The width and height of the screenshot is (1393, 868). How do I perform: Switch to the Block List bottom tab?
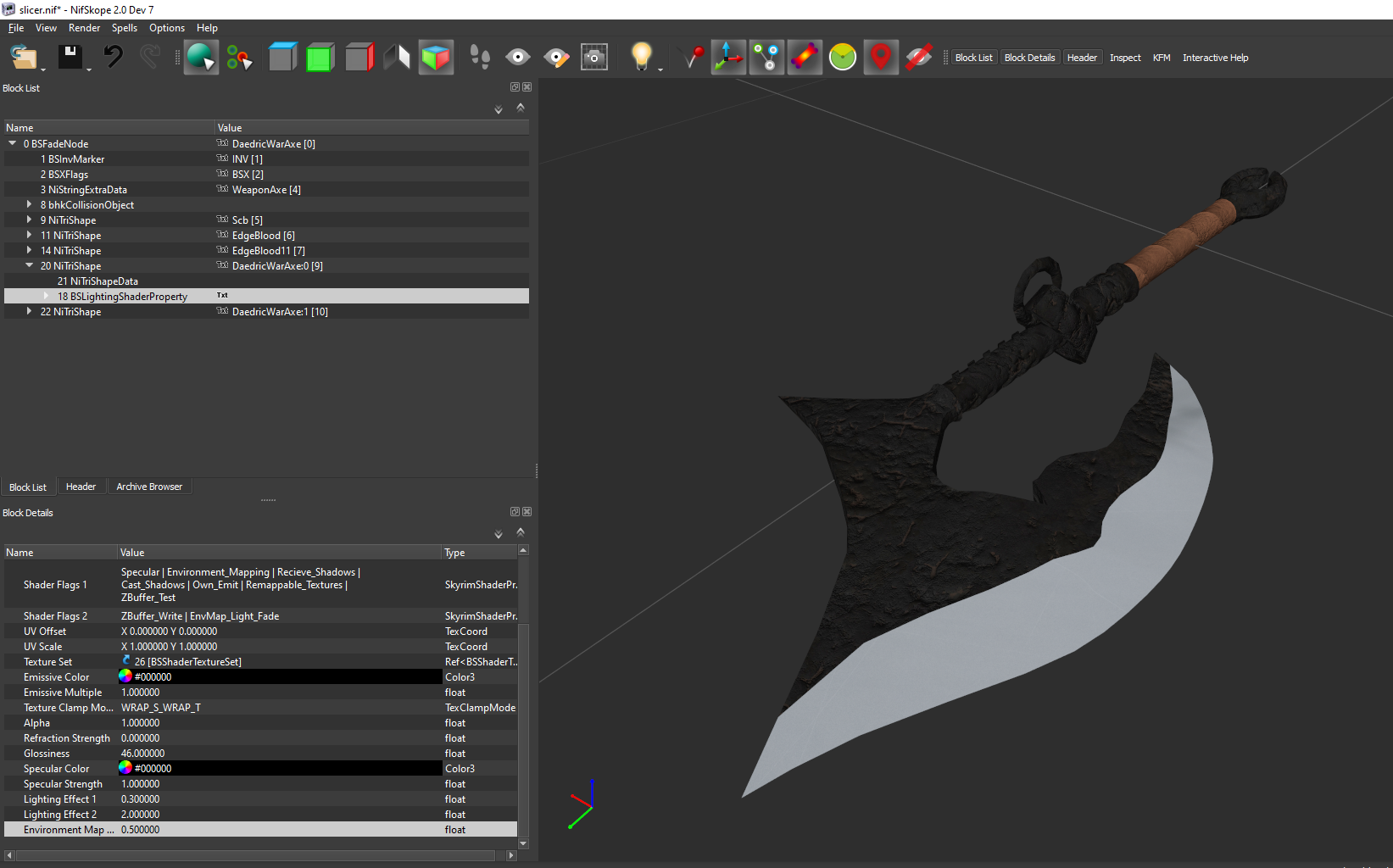[x=28, y=487]
